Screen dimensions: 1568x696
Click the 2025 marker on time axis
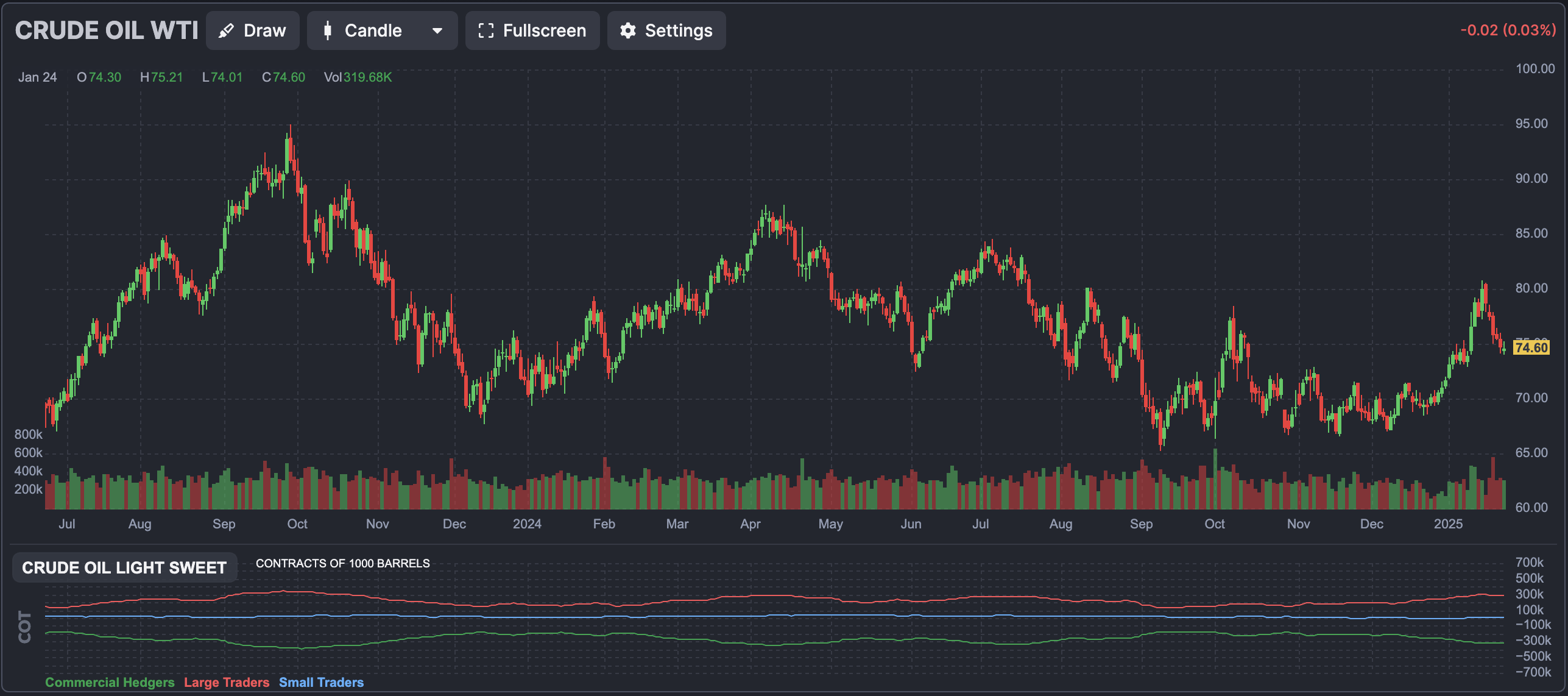point(1448,524)
